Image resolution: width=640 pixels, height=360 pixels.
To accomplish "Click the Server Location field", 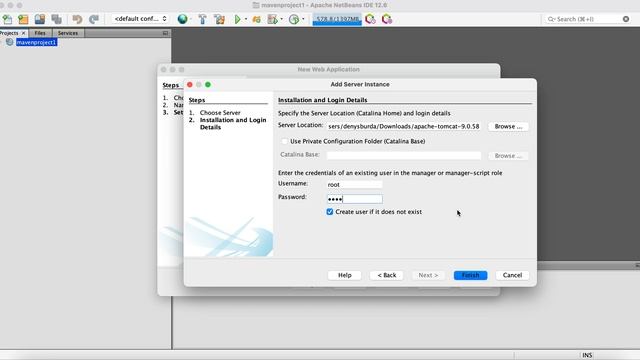I will [404, 127].
